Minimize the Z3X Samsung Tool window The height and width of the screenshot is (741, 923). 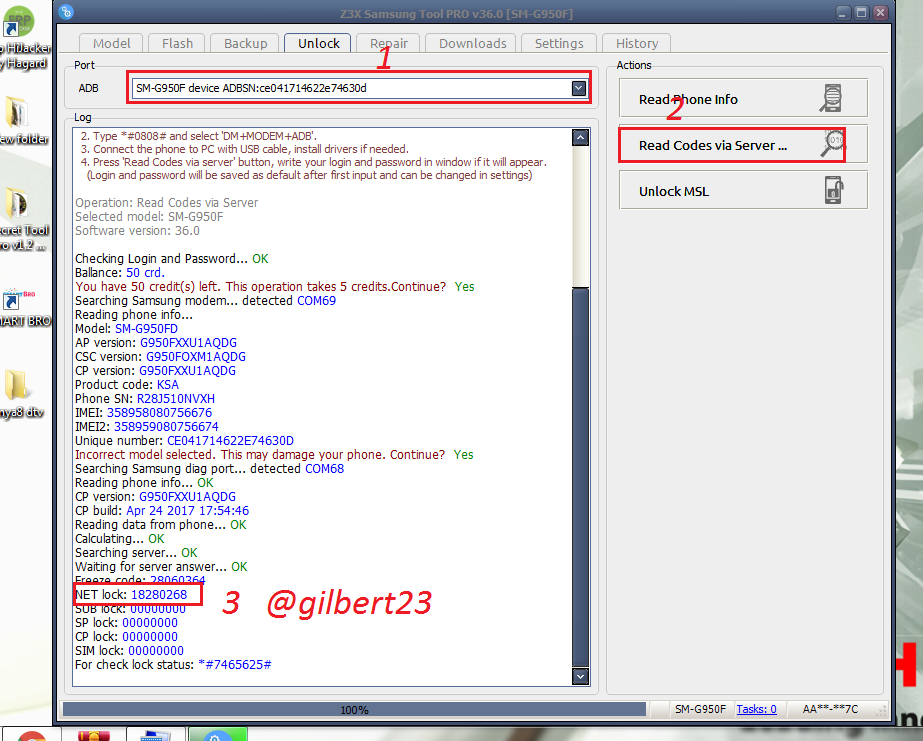843,12
